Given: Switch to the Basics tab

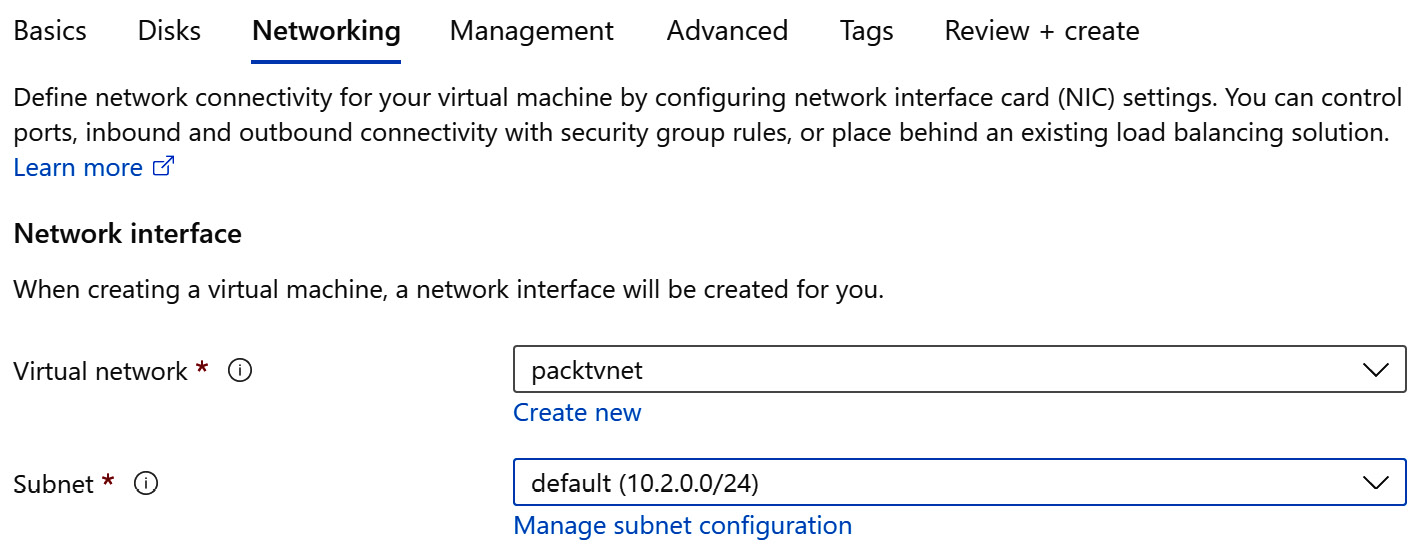Looking at the screenshot, I should click(50, 31).
